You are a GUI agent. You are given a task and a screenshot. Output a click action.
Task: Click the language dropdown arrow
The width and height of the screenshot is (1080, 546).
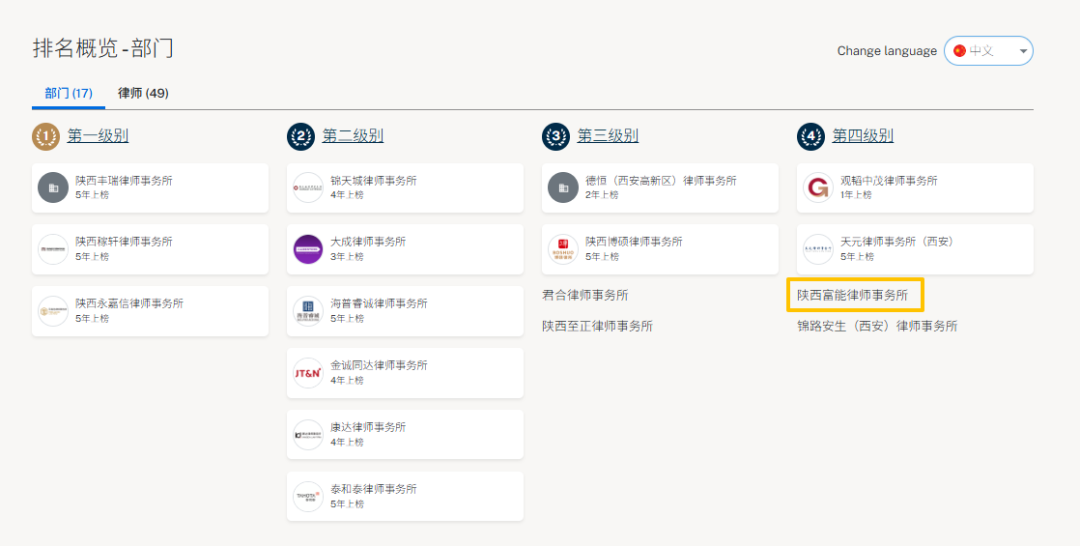pyautogui.click(x=1023, y=51)
